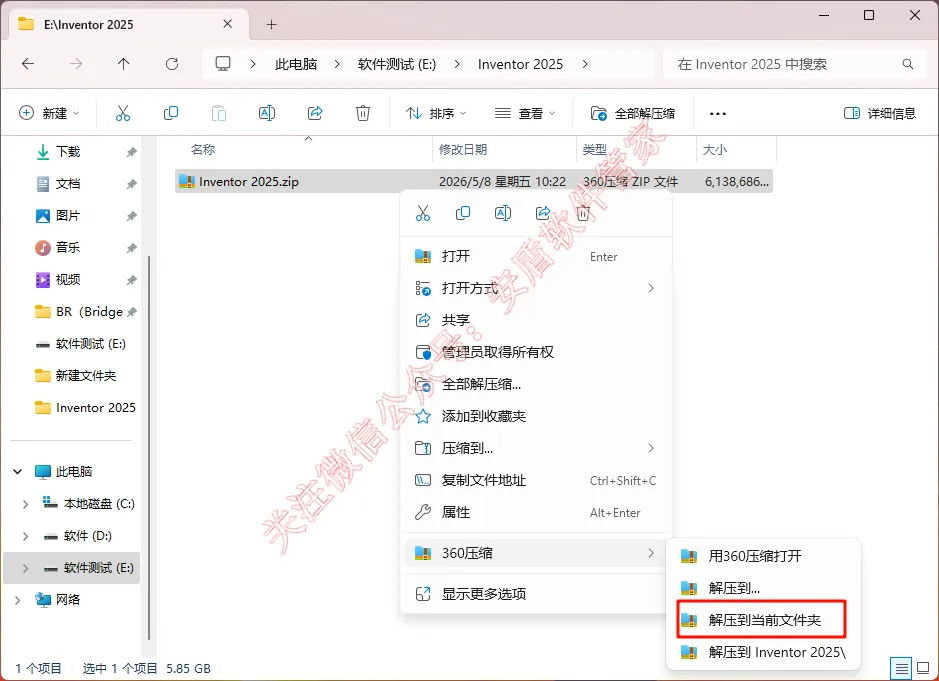
Task: Switch to the large thumbnails view icon
Action: point(923,668)
